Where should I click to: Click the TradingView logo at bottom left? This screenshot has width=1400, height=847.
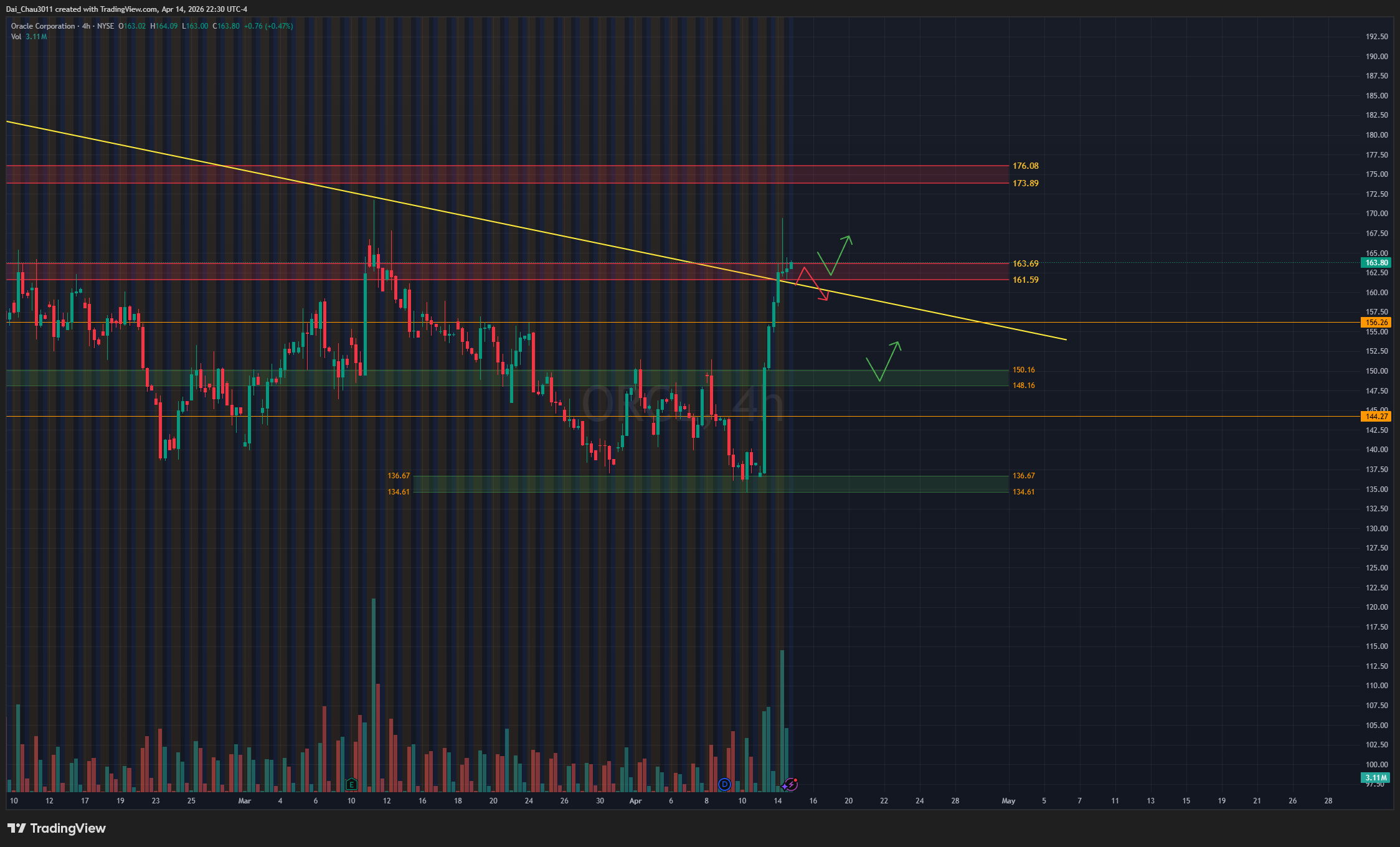[x=57, y=828]
